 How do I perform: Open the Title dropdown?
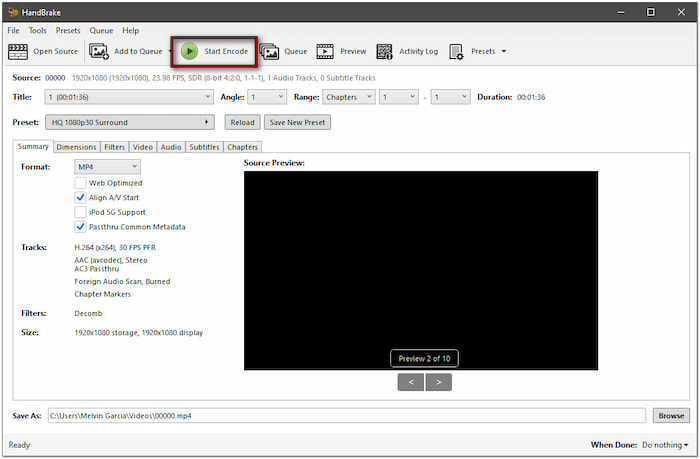(x=129, y=97)
